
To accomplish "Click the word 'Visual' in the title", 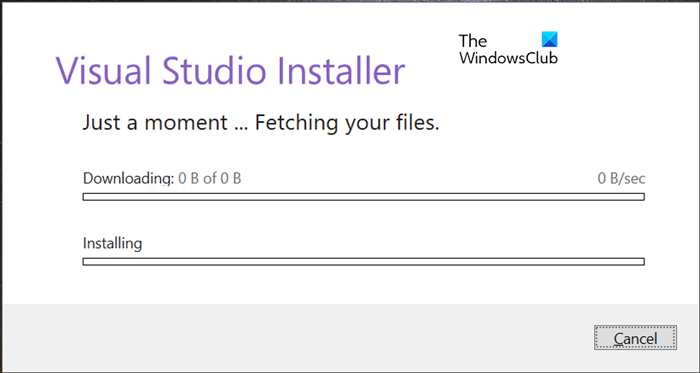I will [104, 71].
